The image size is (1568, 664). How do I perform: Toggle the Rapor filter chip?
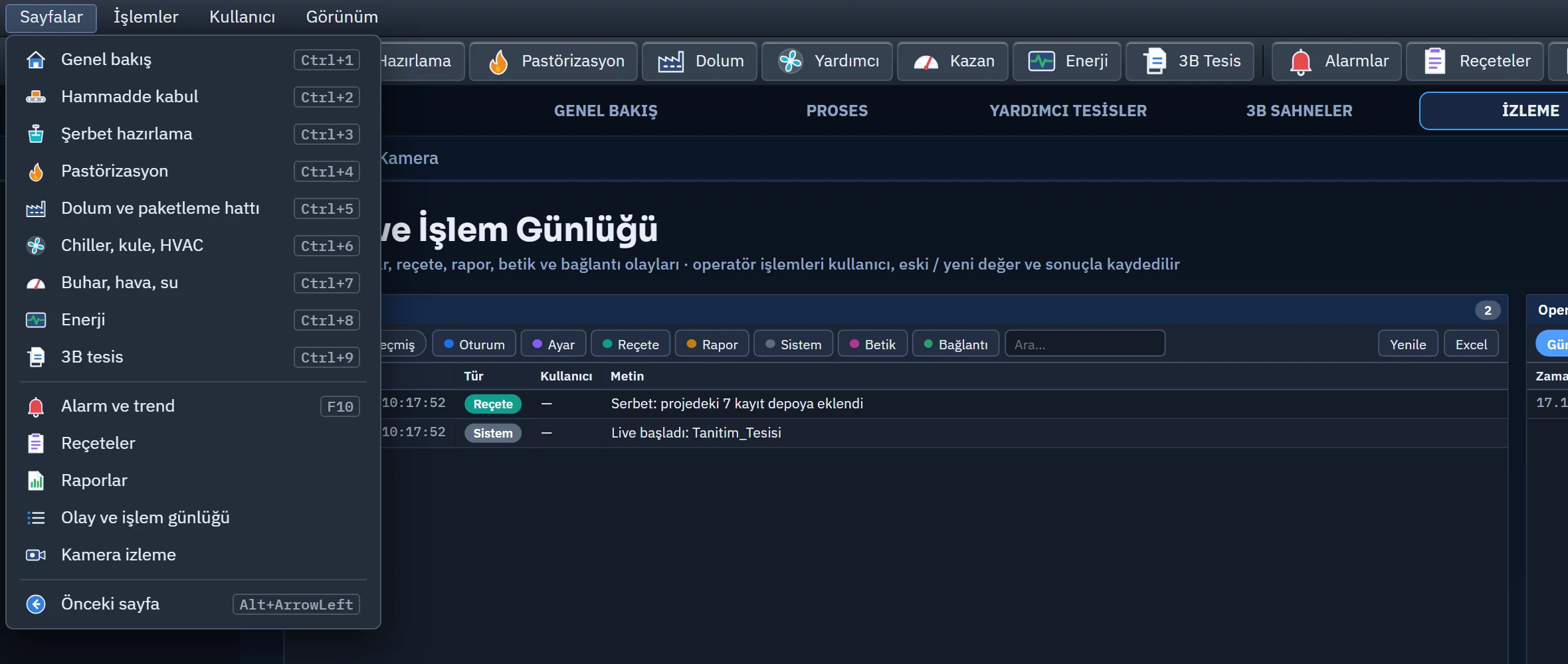pos(712,344)
